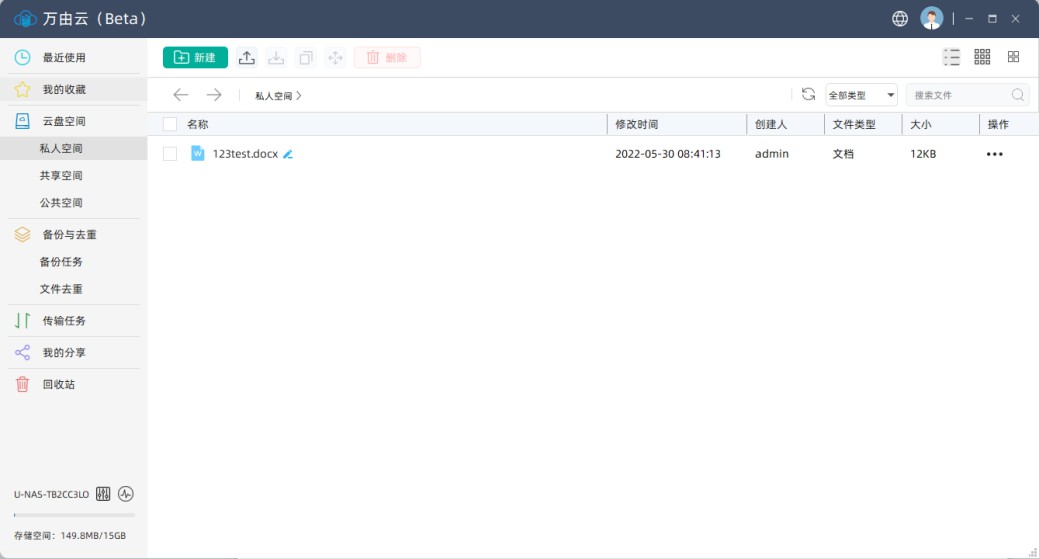Open NAS device settings sliders icon
The width and height of the screenshot is (1039, 559).
103,494
